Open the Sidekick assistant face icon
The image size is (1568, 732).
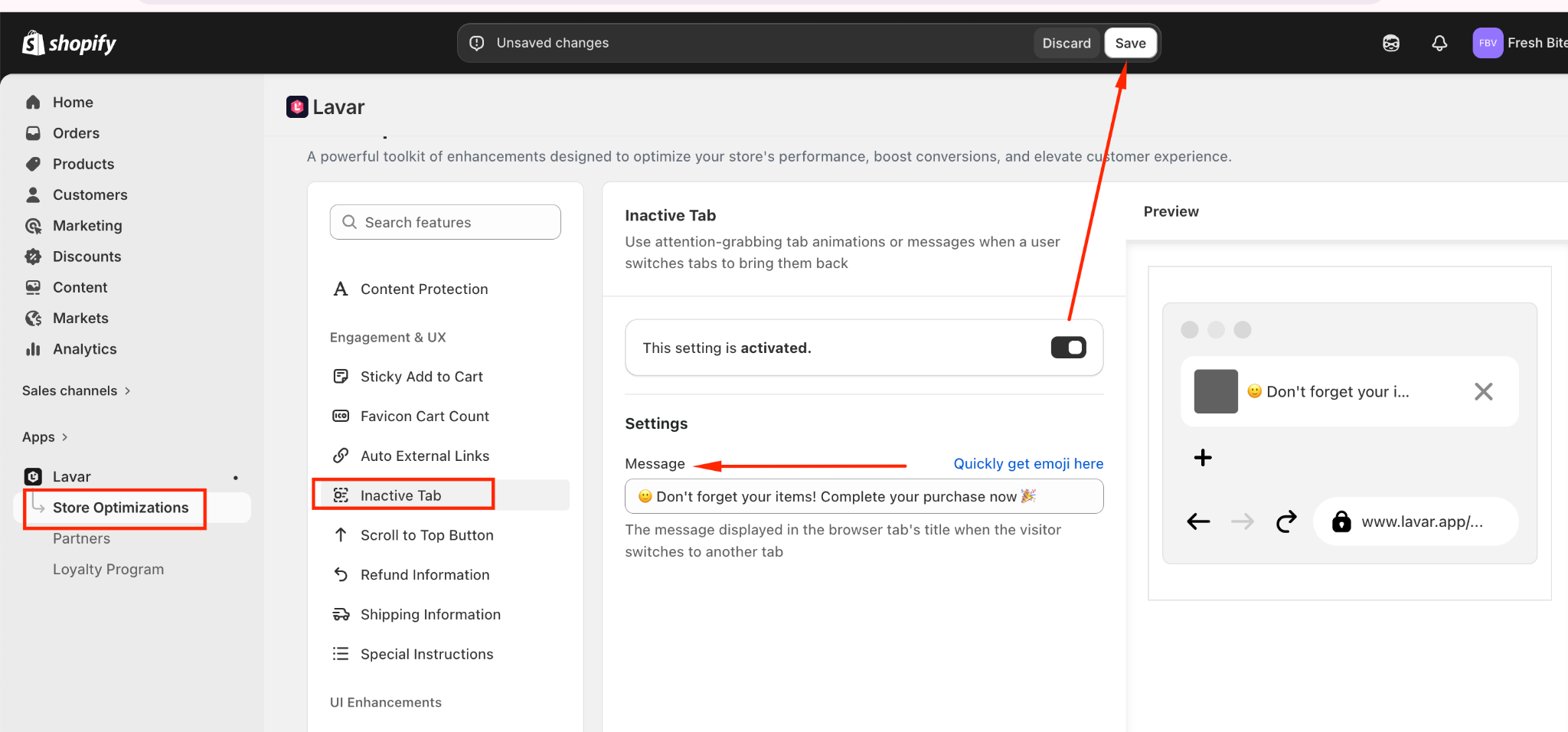coord(1391,43)
